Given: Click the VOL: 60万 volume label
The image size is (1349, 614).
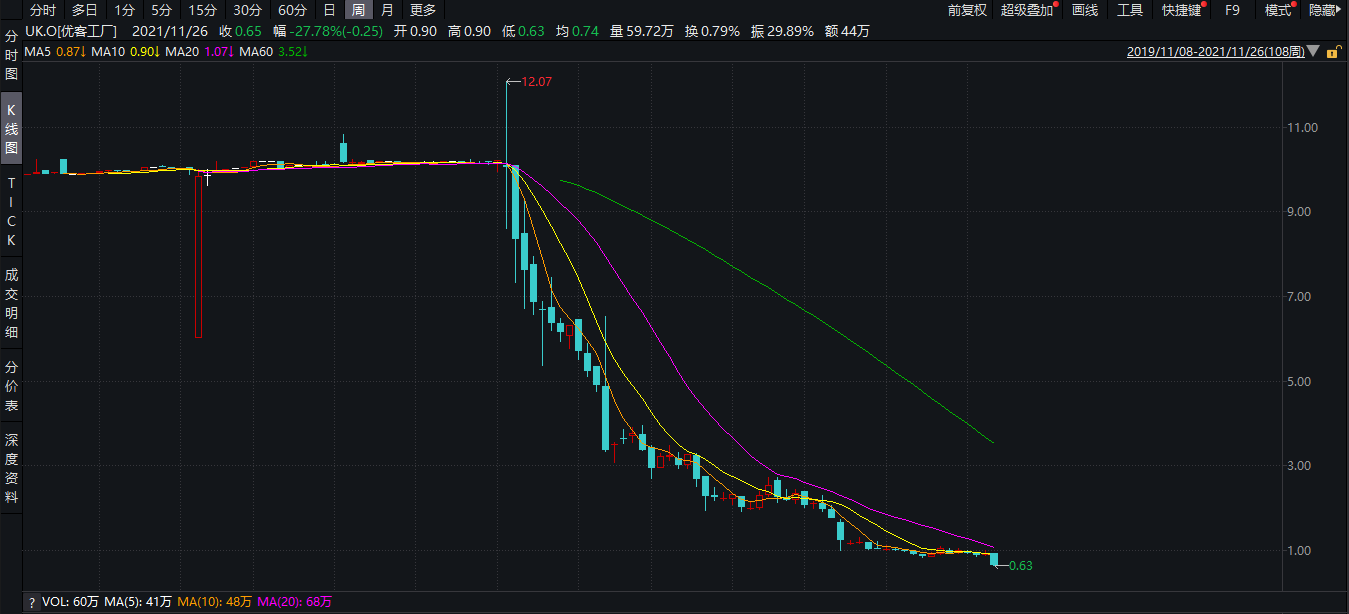Looking at the screenshot, I should (x=71, y=602).
